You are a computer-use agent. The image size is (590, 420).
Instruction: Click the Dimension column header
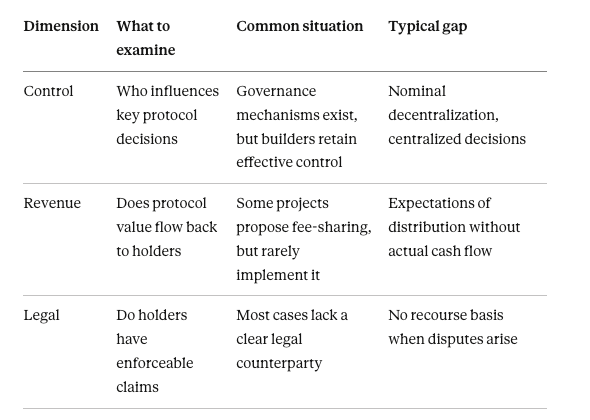pyautogui.click(x=61, y=26)
